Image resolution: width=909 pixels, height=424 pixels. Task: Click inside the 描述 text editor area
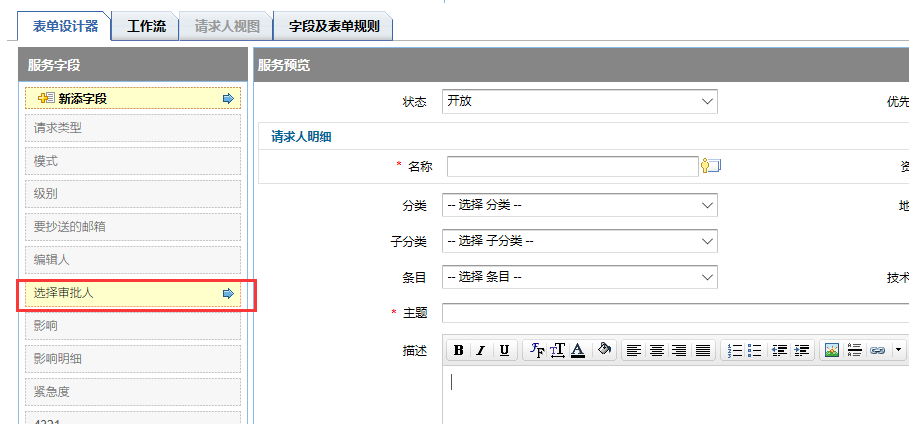[675, 394]
